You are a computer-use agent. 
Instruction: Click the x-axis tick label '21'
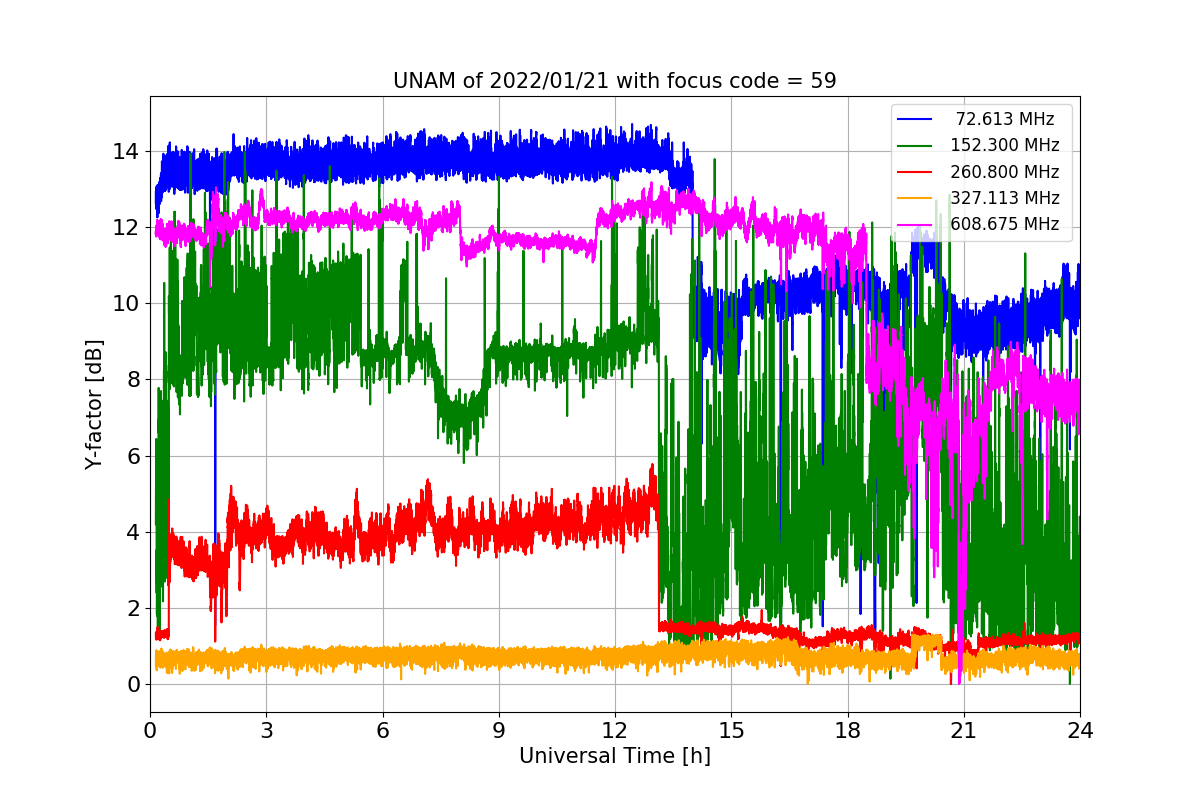964,731
